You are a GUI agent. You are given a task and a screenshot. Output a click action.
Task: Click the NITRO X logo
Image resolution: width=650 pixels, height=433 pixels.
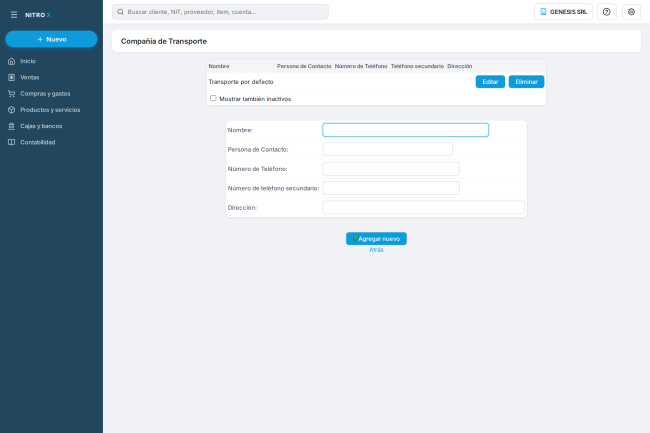[x=38, y=15]
